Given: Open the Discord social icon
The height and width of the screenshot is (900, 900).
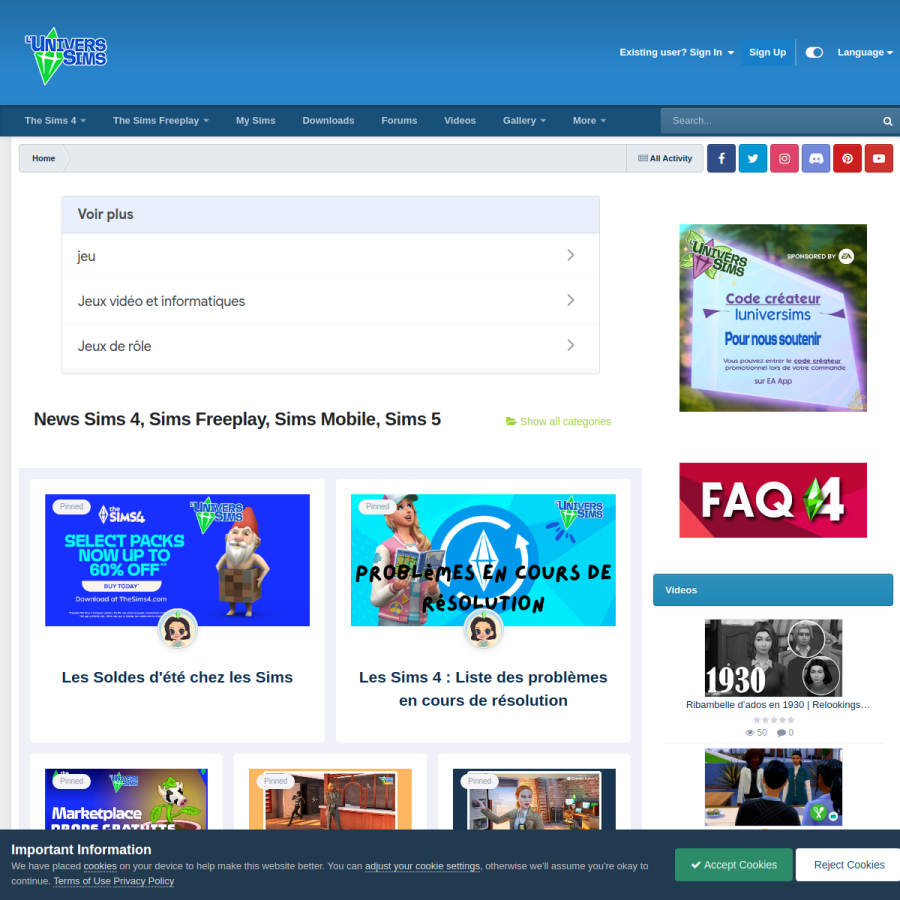Looking at the screenshot, I should click(816, 158).
